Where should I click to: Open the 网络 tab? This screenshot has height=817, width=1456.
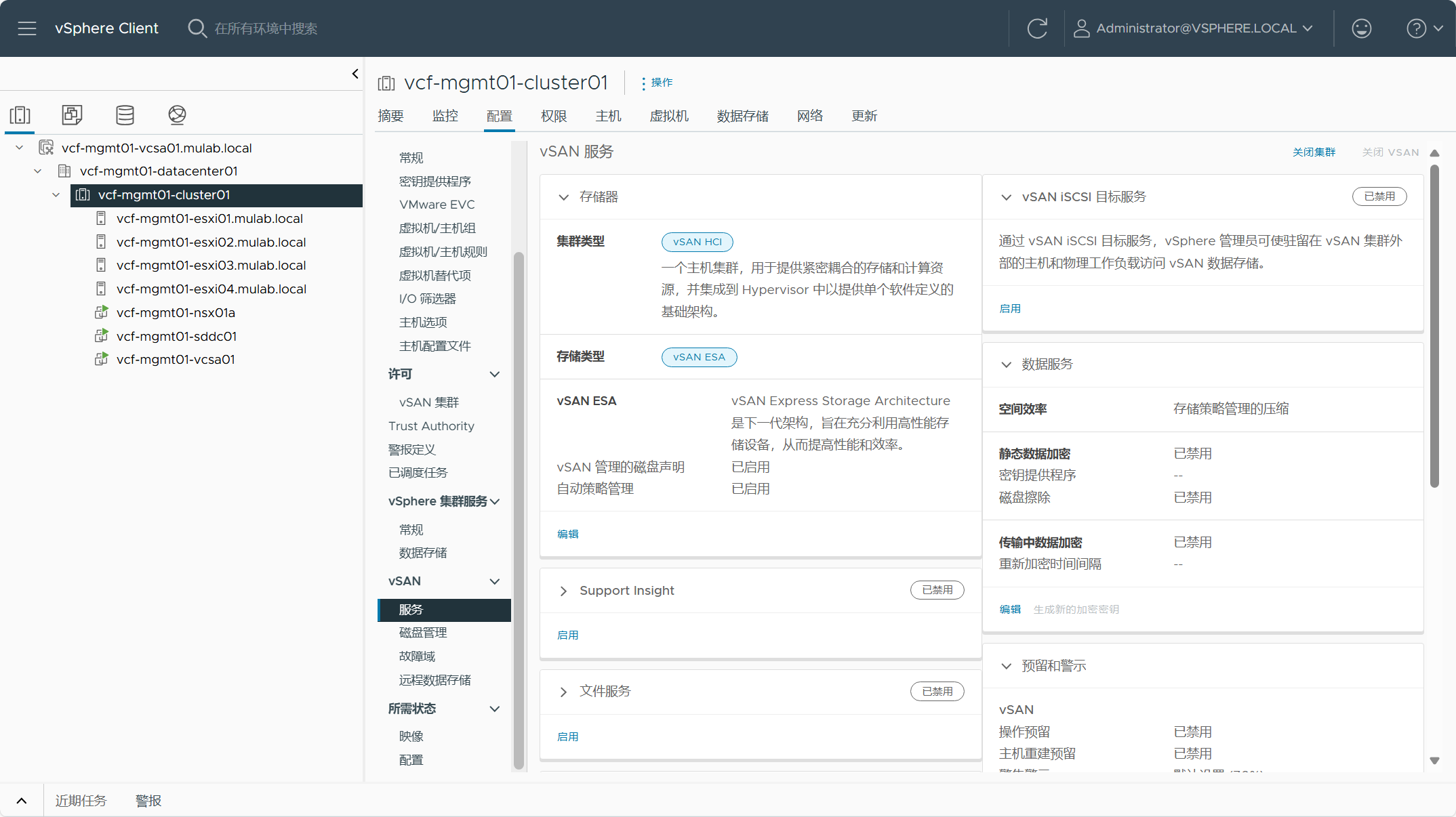[810, 116]
